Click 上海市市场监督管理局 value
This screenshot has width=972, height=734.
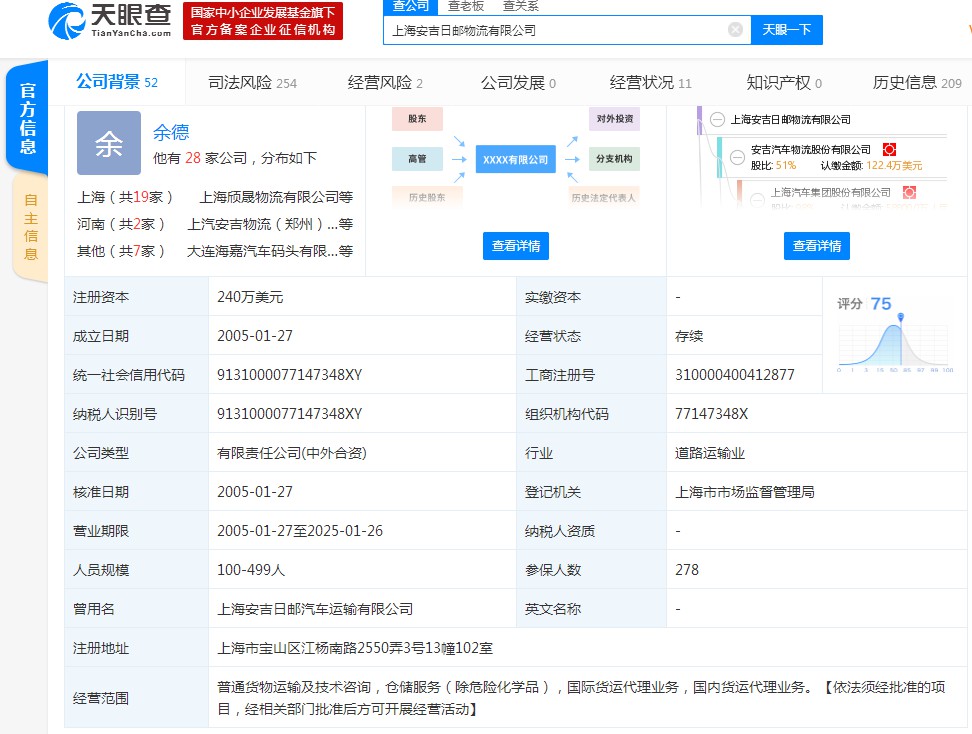click(744, 492)
